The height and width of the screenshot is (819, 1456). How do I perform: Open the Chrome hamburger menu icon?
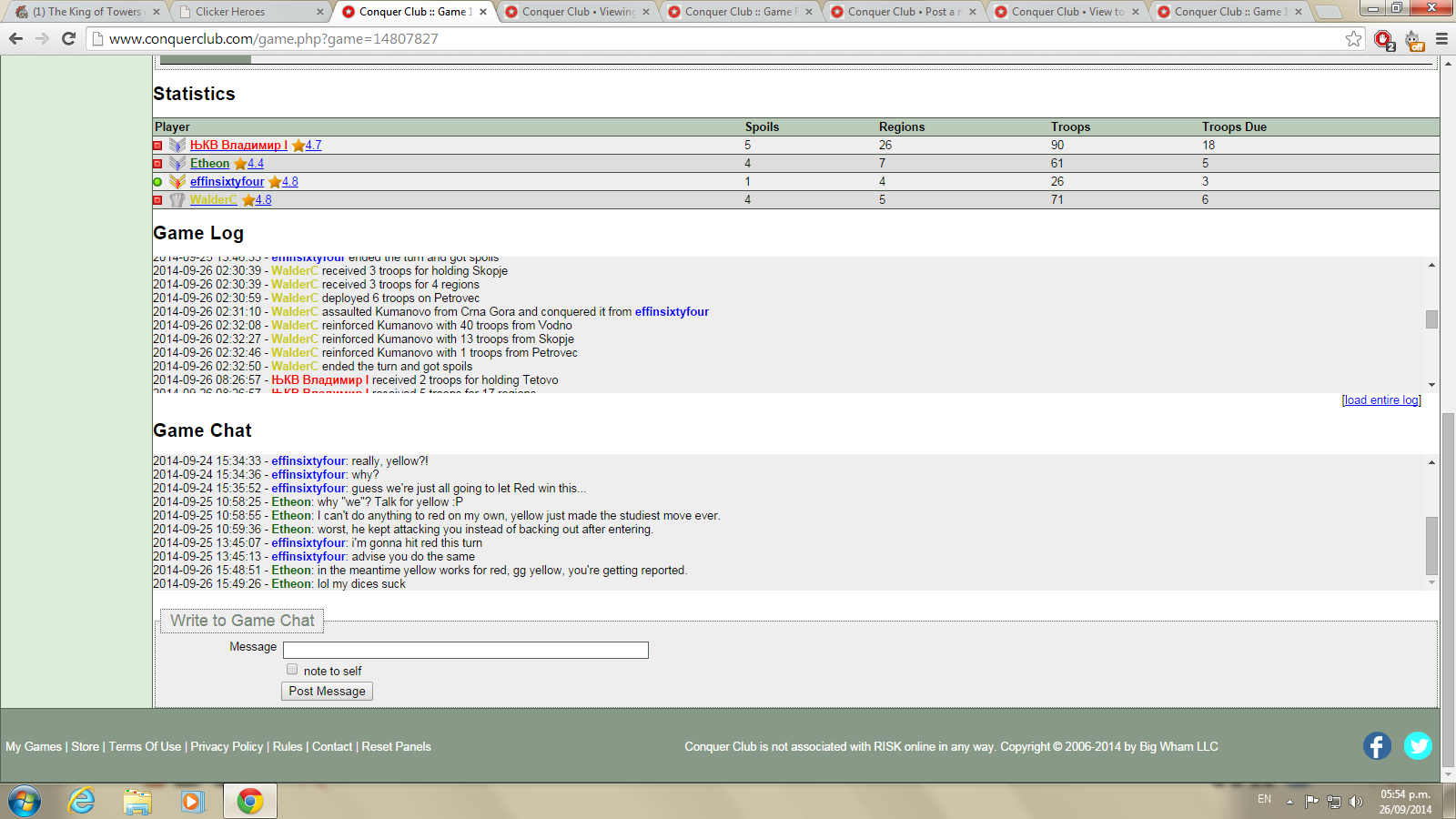(x=1441, y=39)
